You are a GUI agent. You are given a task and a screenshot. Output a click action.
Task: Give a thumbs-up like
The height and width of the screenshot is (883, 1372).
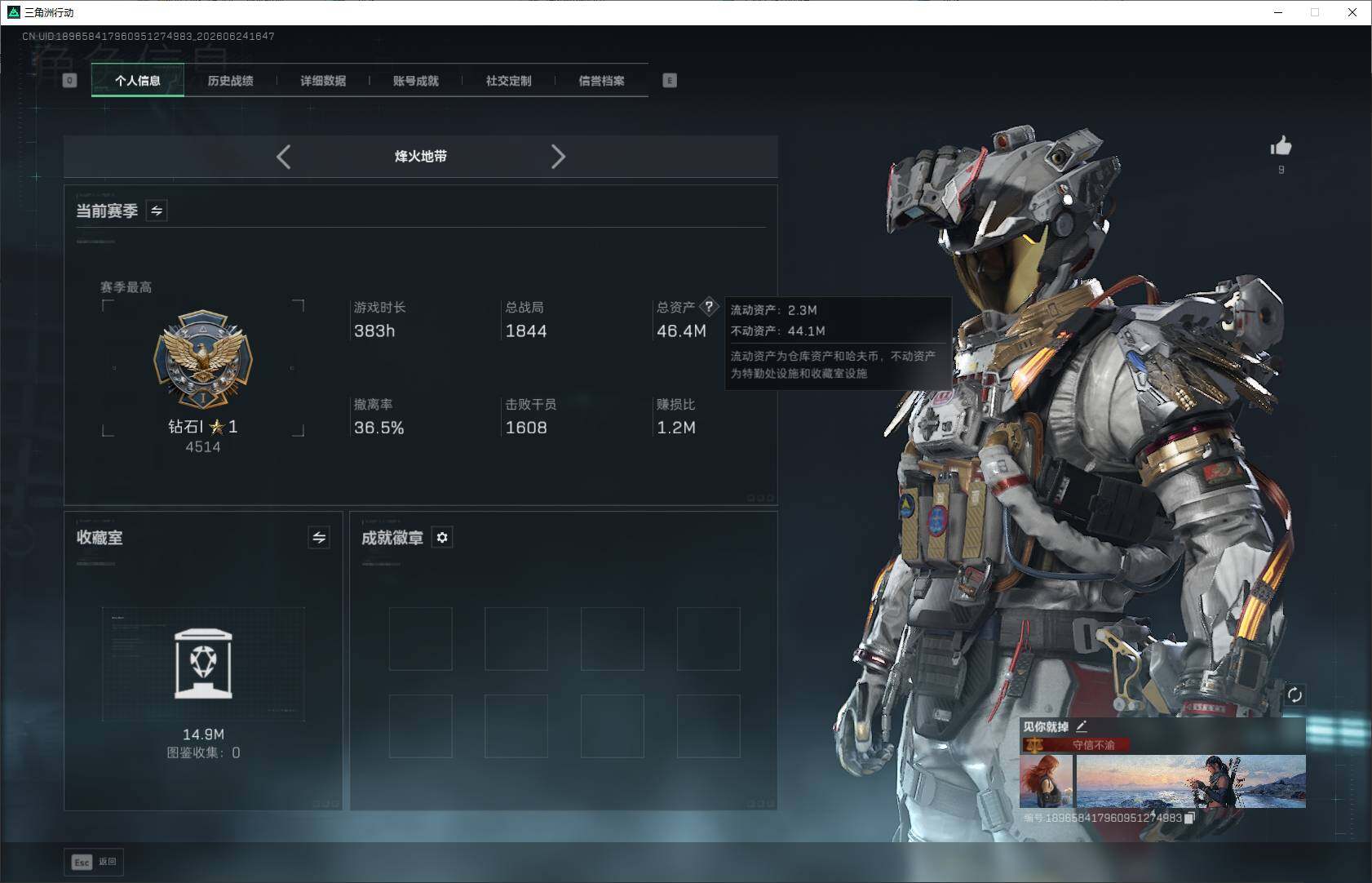(1281, 146)
